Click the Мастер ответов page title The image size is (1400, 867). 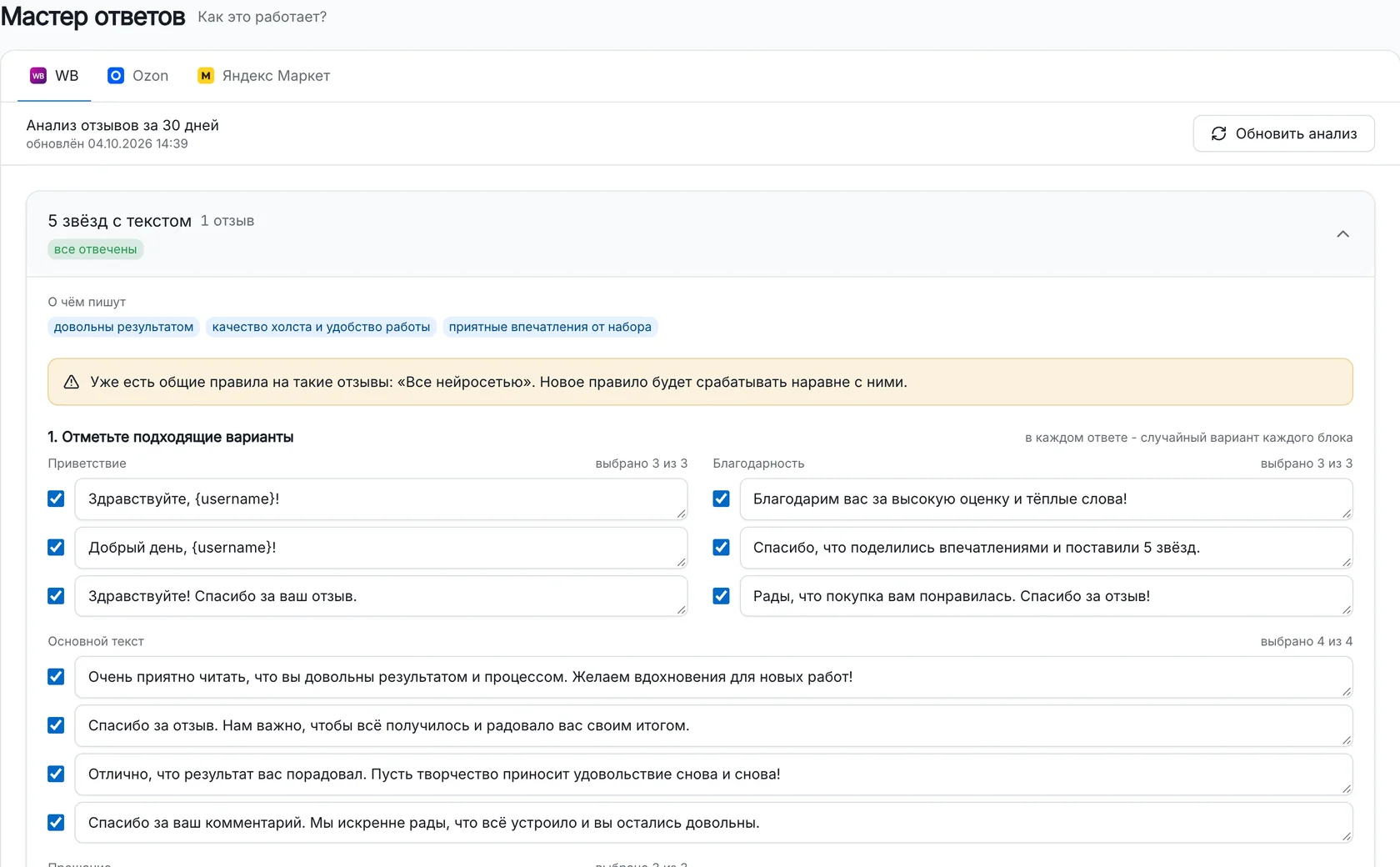tap(92, 17)
